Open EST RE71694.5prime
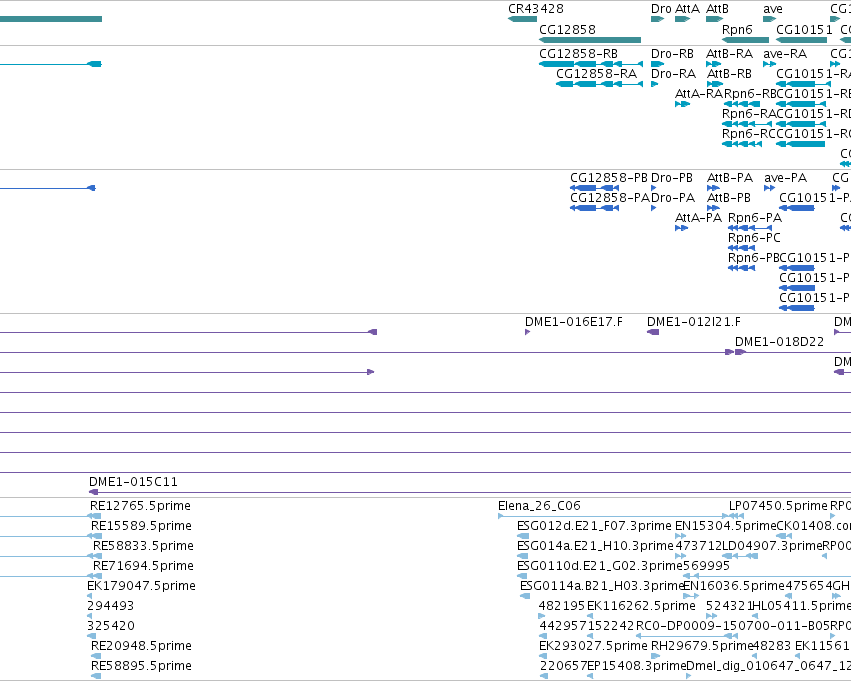The height and width of the screenshot is (681, 851). (x=143, y=566)
